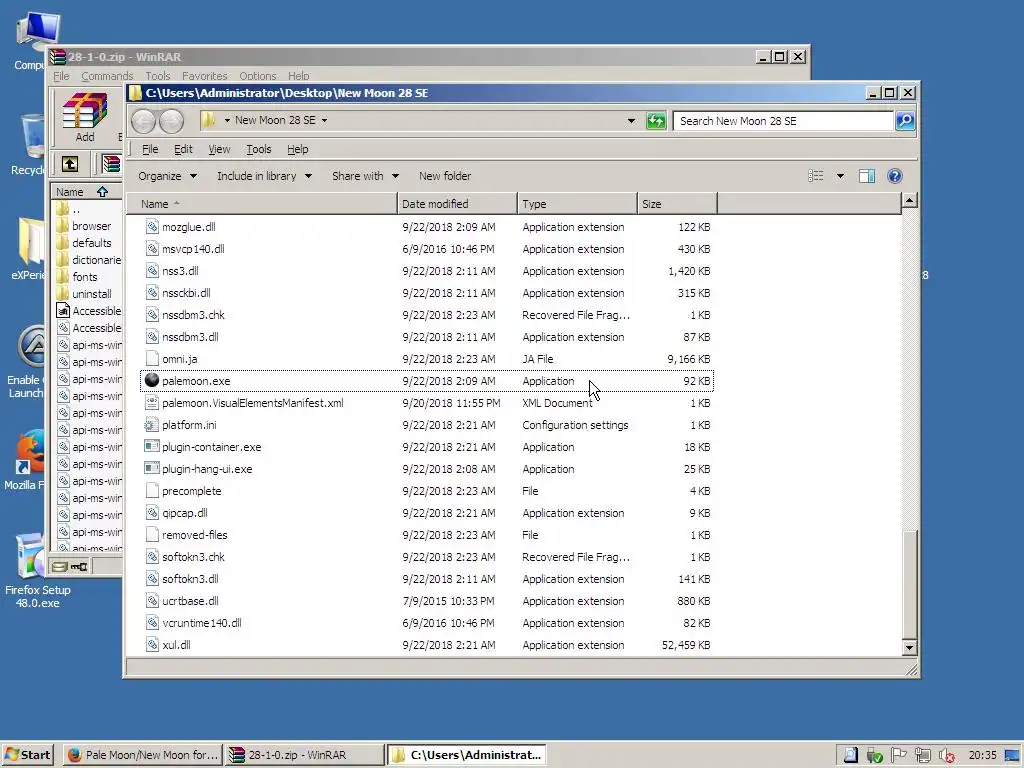Open the Explorer Tools menu
This screenshot has width=1024, height=768.
[259, 149]
